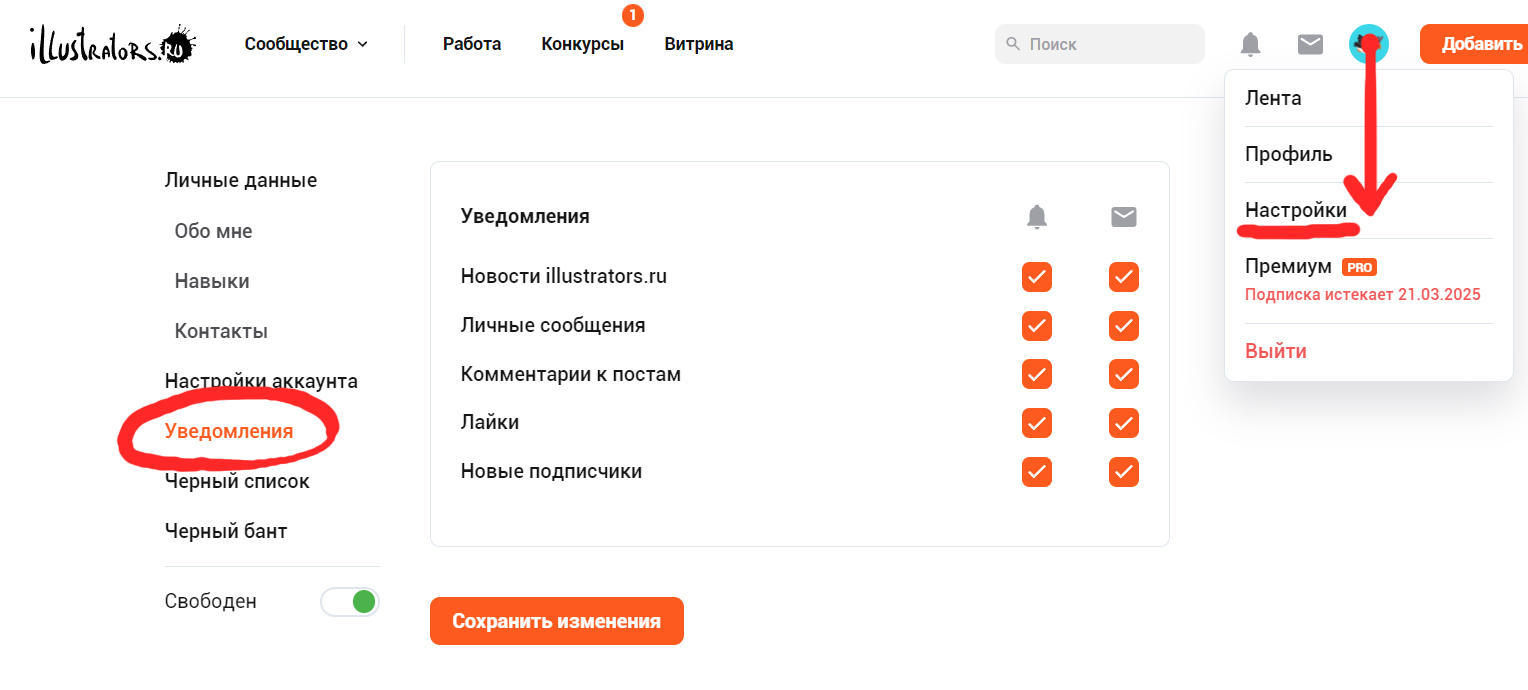Select Настройки in the user menu
The height and width of the screenshot is (690, 1528).
[x=1296, y=211]
